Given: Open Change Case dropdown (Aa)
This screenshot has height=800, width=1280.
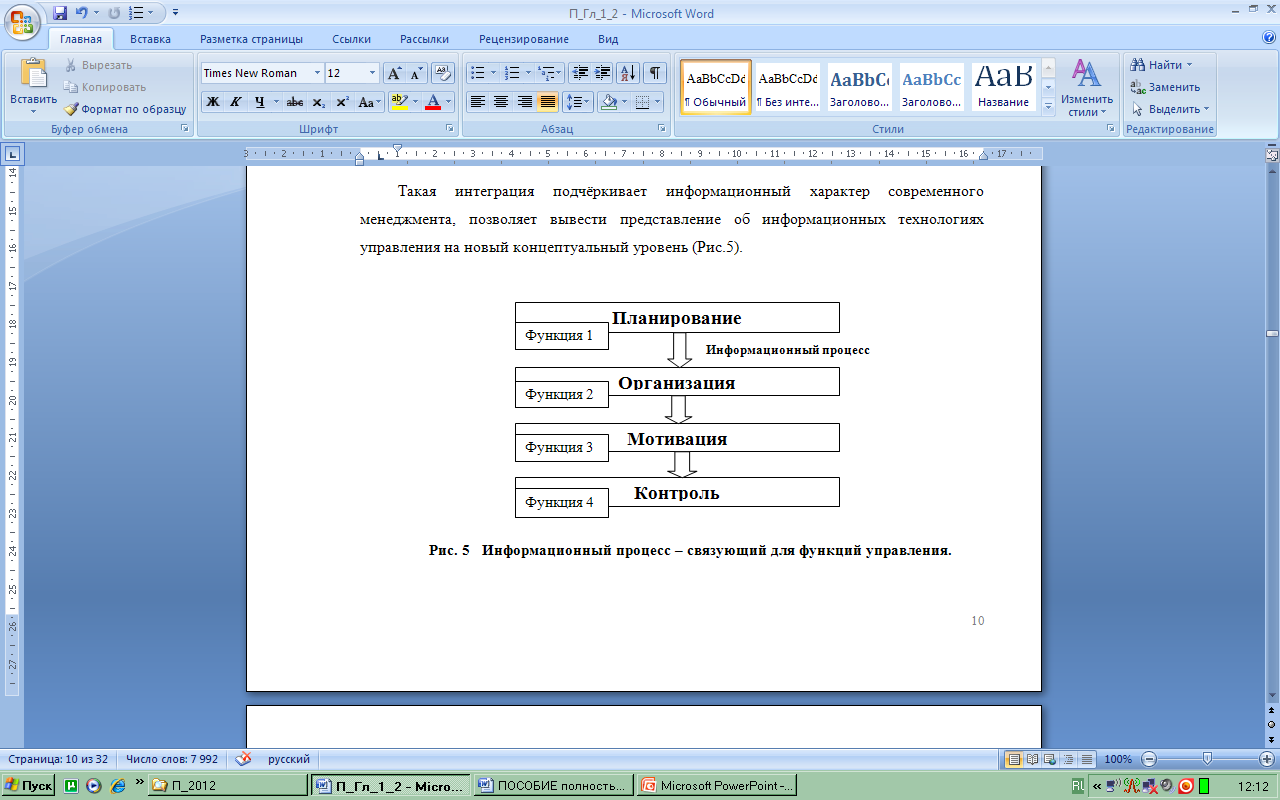Looking at the screenshot, I should [368, 102].
